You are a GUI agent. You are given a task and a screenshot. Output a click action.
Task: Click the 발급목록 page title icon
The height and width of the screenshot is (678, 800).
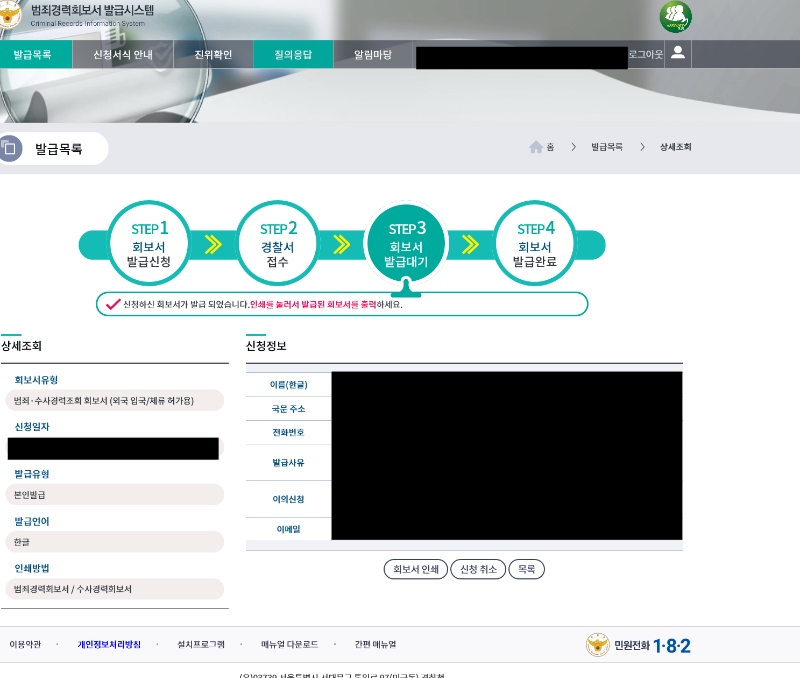pyautogui.click(x=12, y=147)
